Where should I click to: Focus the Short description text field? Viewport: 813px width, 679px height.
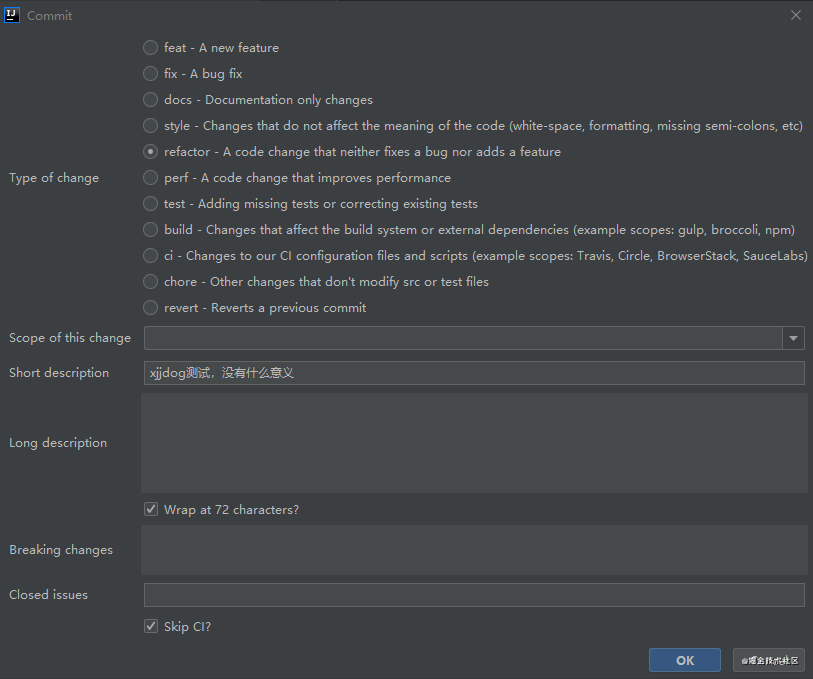(474, 373)
